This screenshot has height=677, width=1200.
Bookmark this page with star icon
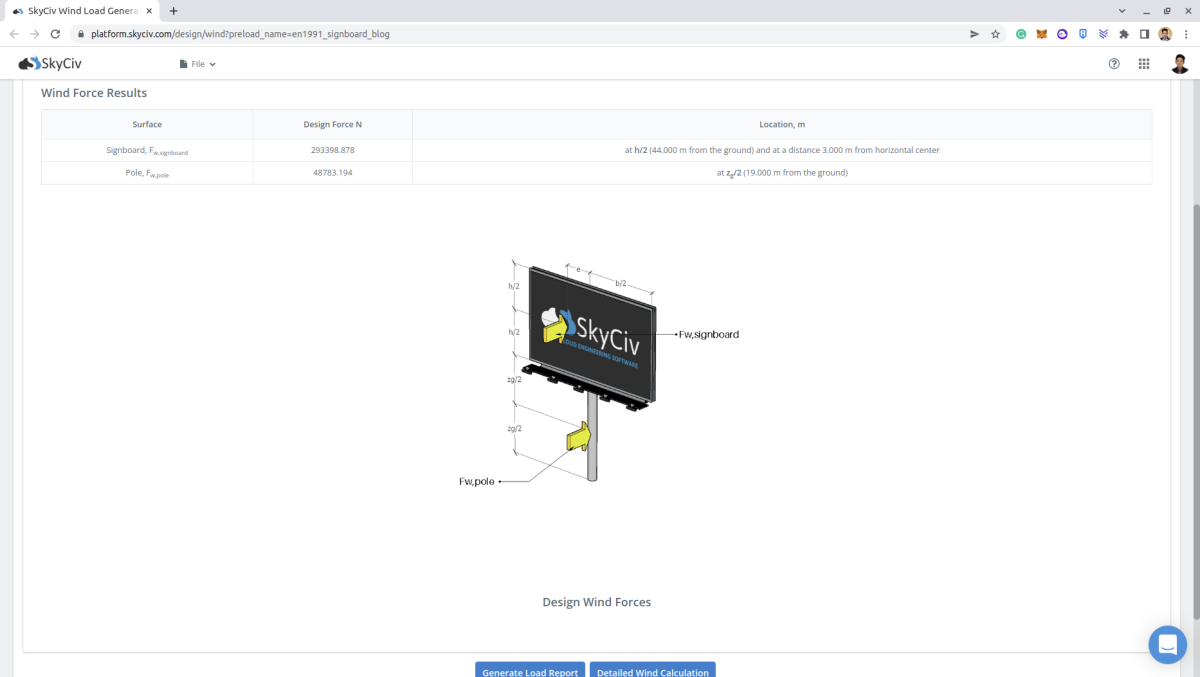point(995,34)
